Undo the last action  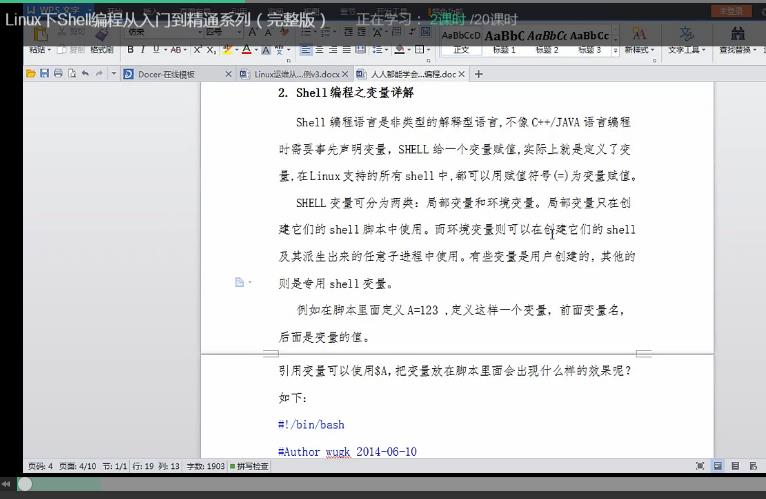(x=85, y=74)
